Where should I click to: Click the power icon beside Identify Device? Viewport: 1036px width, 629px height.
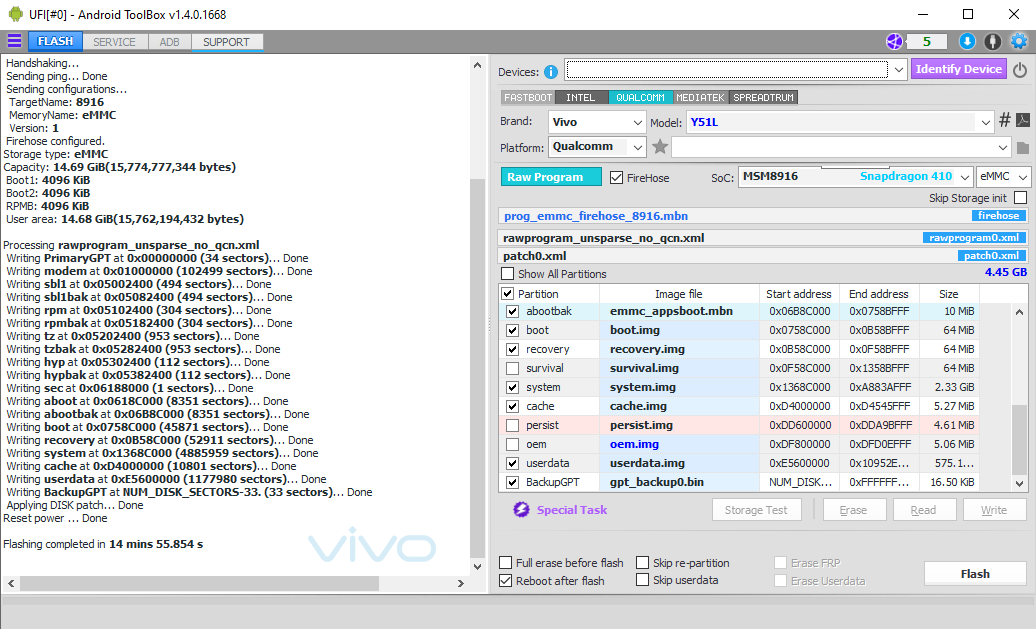click(x=1020, y=69)
